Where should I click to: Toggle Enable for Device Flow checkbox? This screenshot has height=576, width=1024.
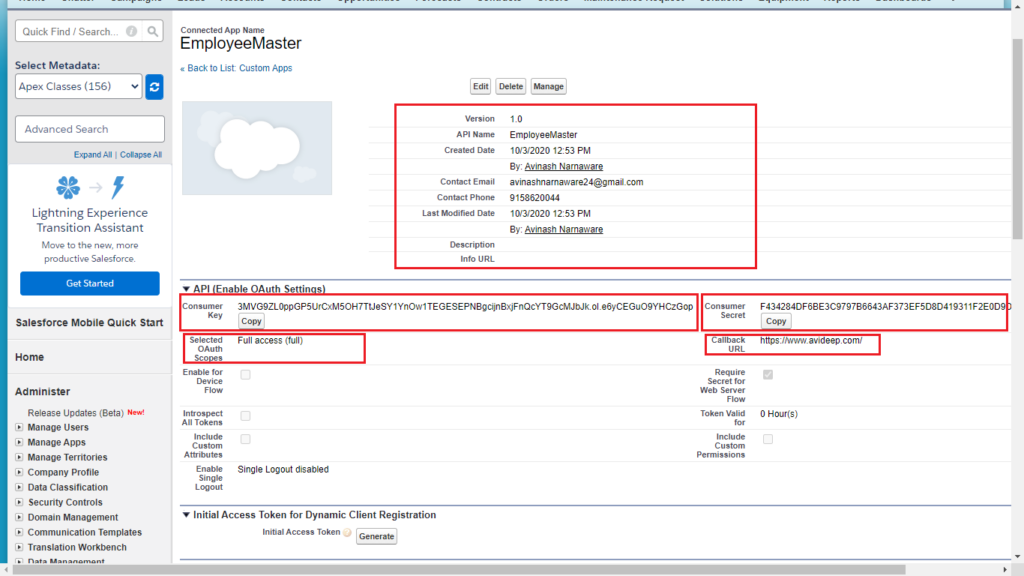(x=246, y=375)
